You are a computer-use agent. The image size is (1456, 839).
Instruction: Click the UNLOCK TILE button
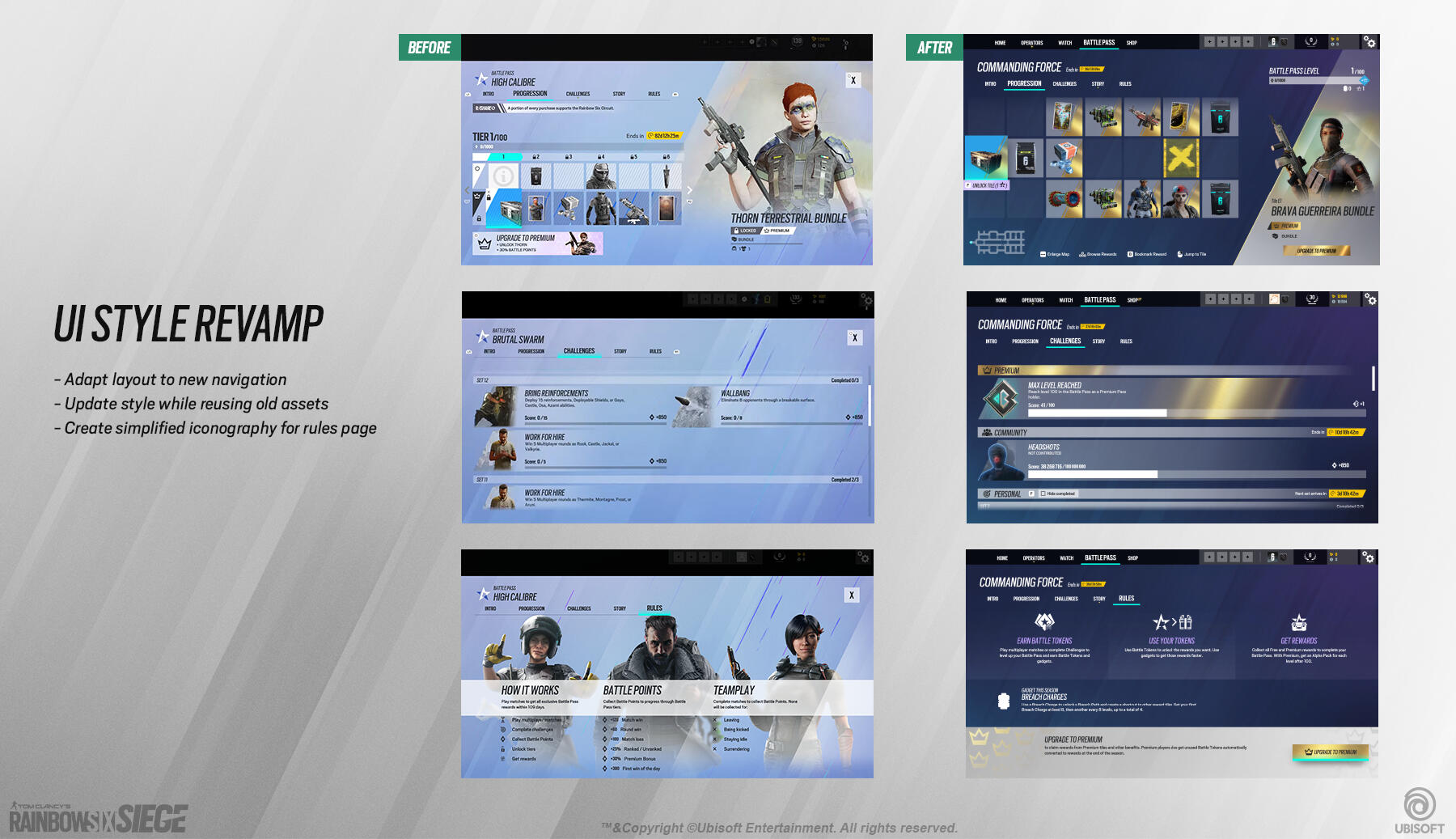tap(988, 184)
